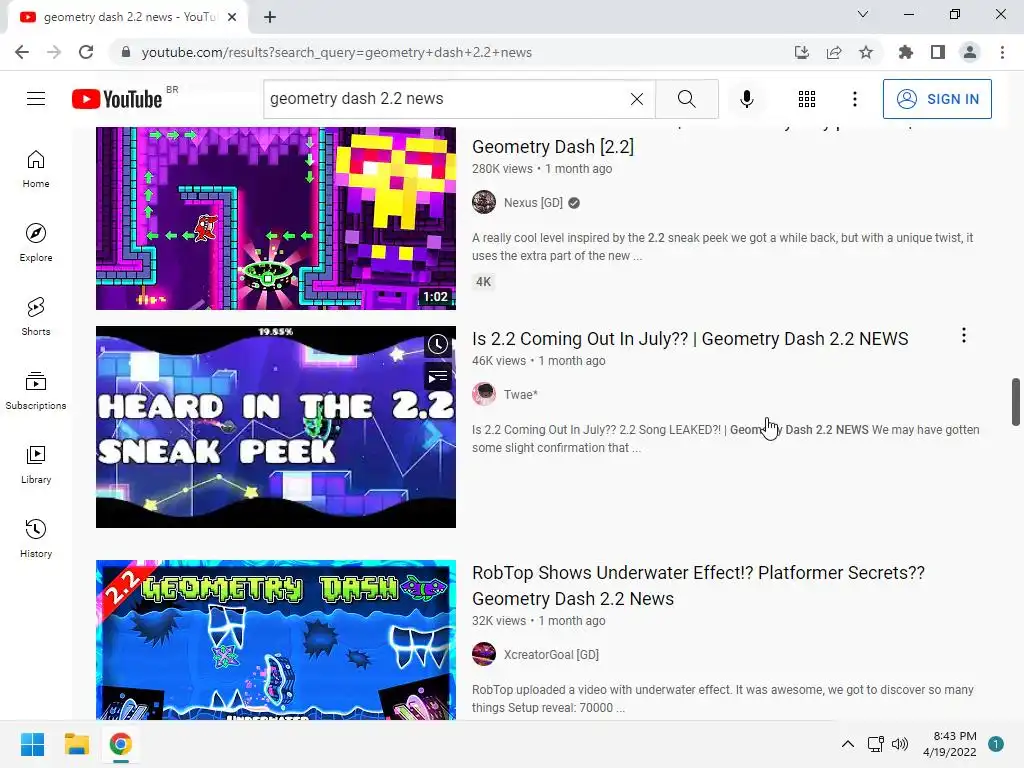This screenshot has width=1024, height=768.
Task: Click the Chrome taskbar icon
Action: pos(121,744)
